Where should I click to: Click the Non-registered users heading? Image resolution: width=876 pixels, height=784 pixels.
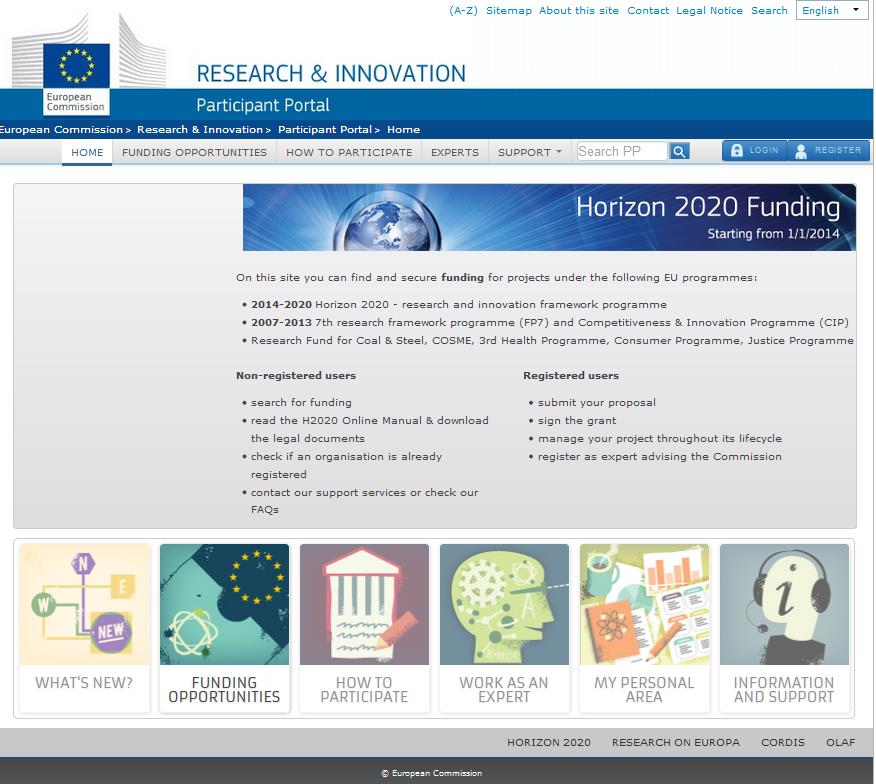click(x=296, y=376)
